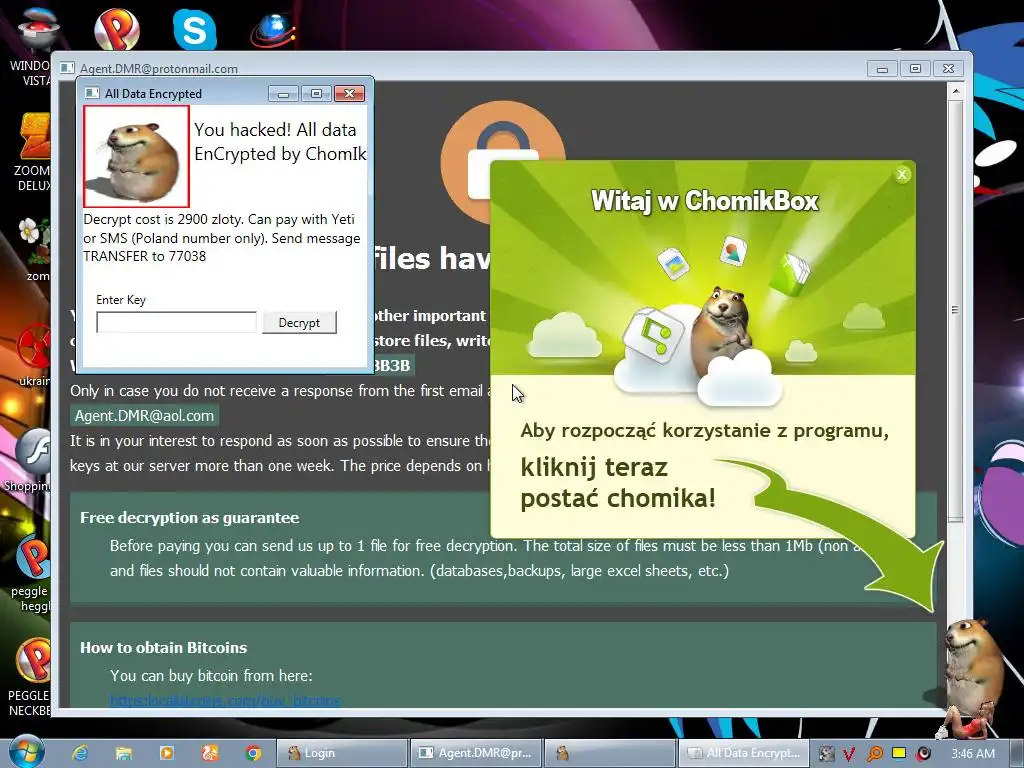Launch Internet Explorer from taskbar
This screenshot has height=768, width=1024.
[80, 753]
